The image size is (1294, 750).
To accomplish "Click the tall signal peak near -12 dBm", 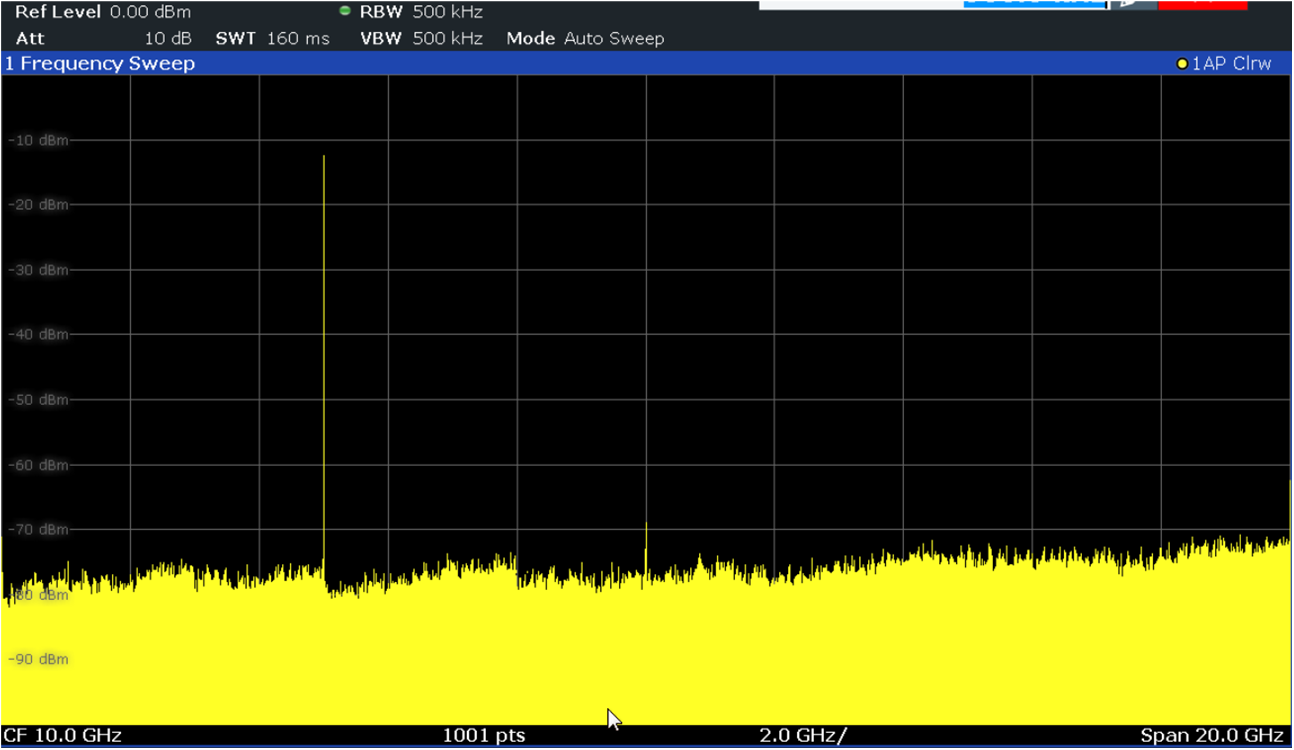I will (324, 160).
